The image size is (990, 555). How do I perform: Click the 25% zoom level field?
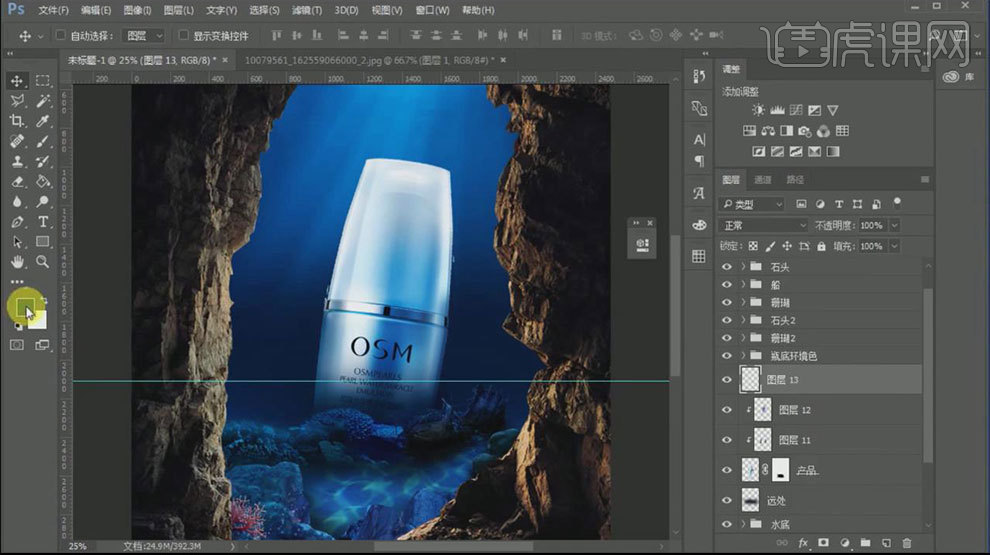point(78,546)
